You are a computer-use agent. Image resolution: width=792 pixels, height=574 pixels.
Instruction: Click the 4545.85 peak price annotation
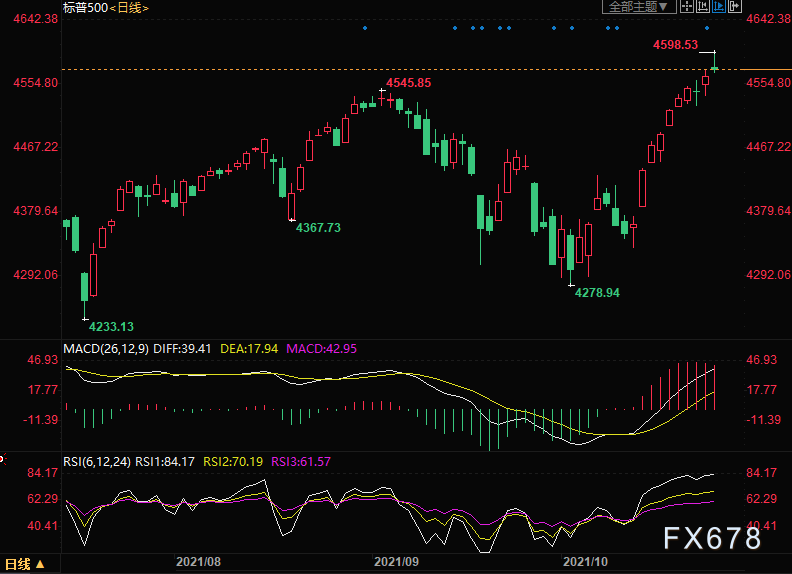(x=409, y=83)
